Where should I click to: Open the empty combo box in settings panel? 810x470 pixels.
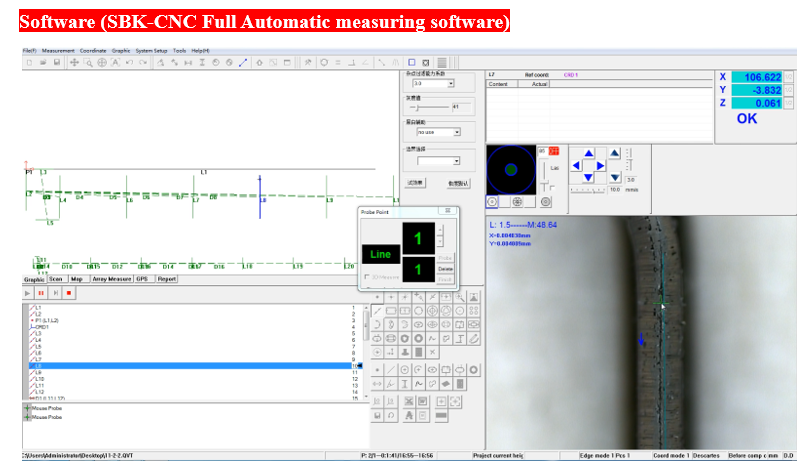(x=456, y=160)
